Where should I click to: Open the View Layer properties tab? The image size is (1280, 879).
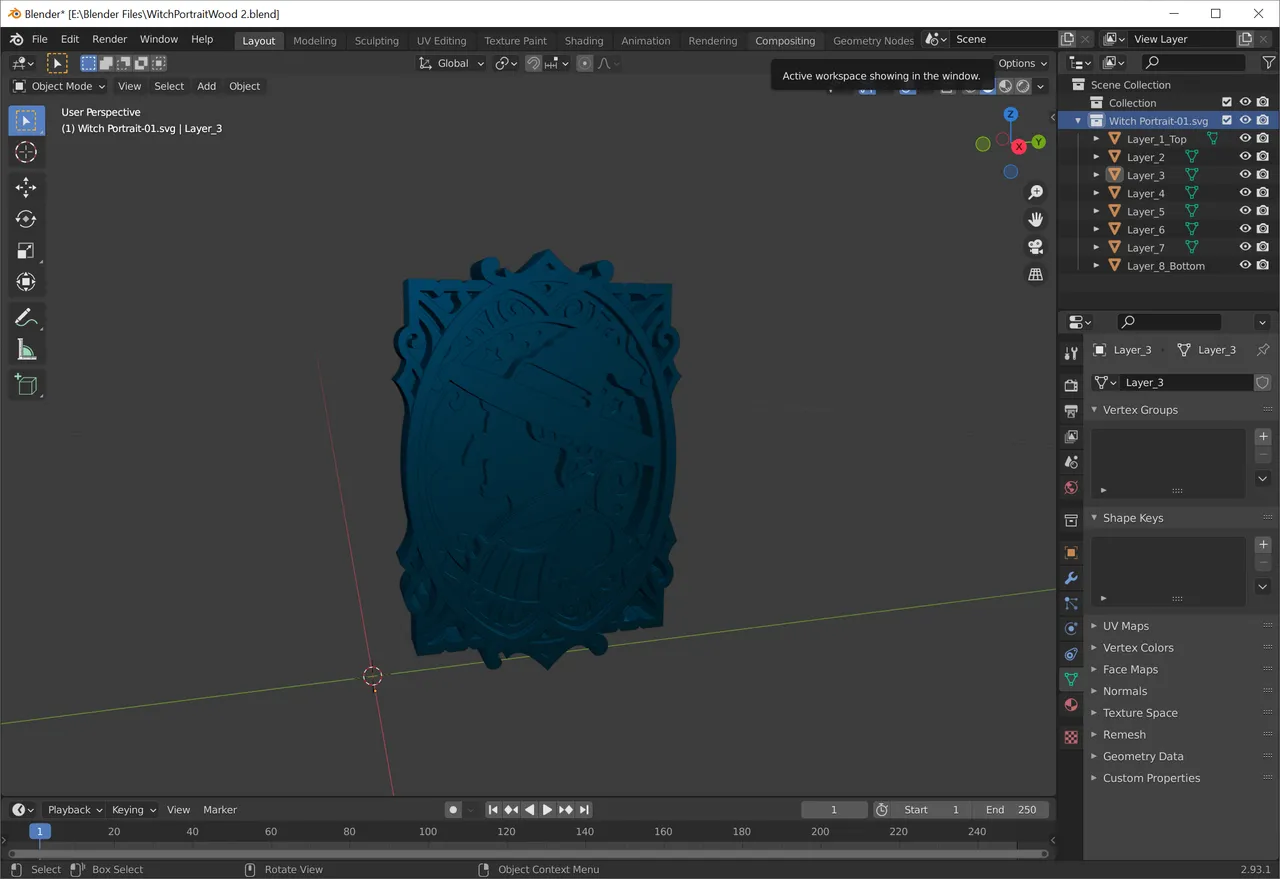[x=1071, y=437]
